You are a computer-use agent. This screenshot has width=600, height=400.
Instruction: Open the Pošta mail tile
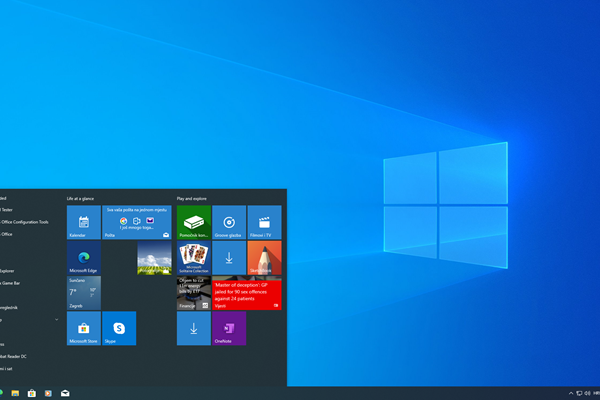point(137,222)
